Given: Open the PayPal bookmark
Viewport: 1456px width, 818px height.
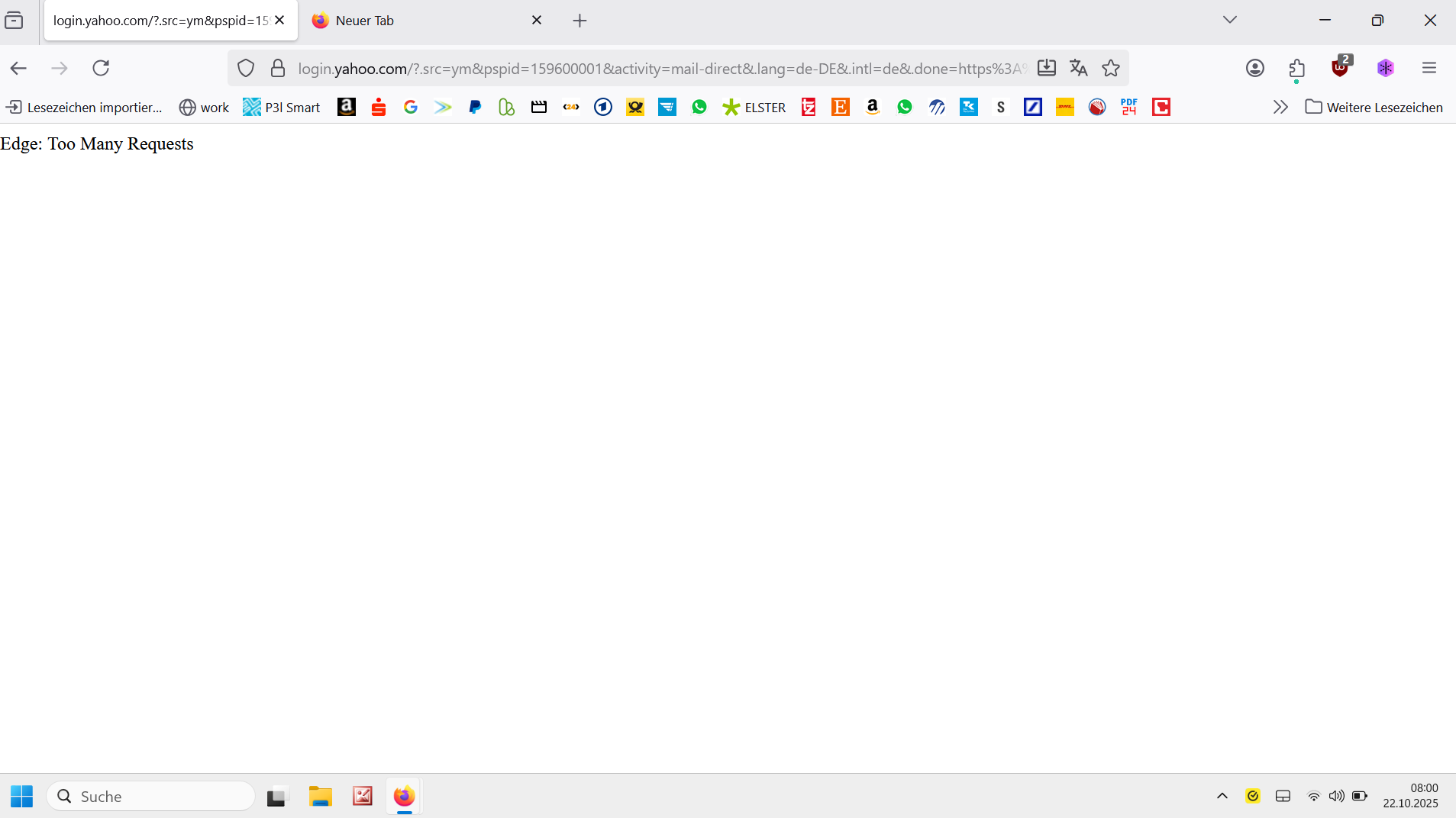Looking at the screenshot, I should pos(475,107).
